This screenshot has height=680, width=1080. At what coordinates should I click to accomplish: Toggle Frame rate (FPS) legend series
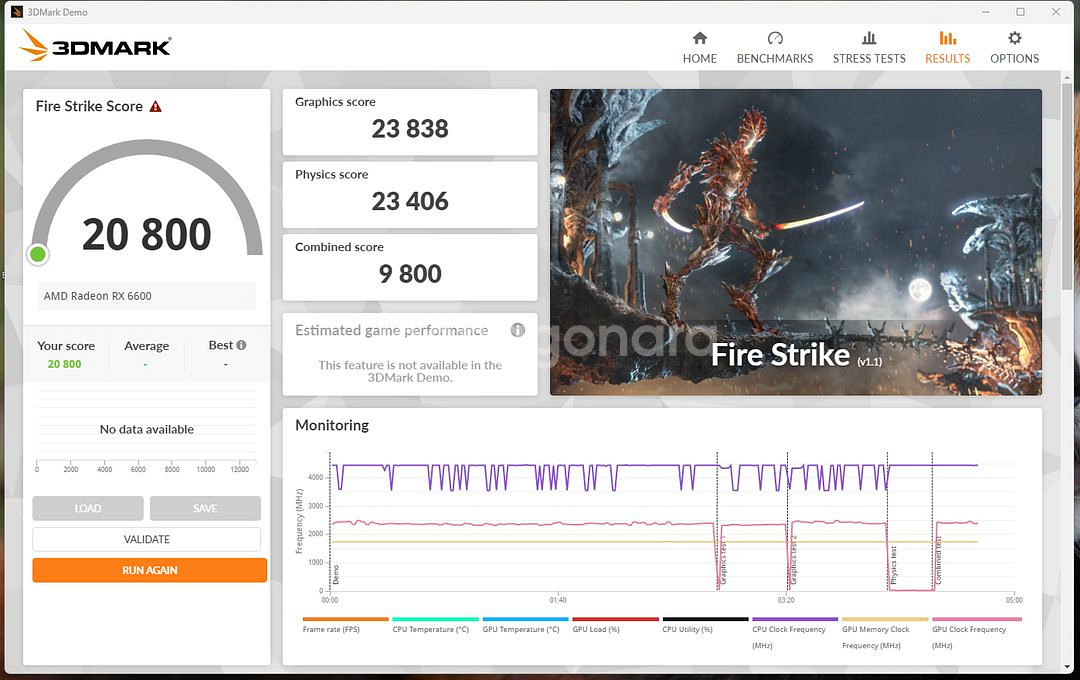click(x=331, y=629)
